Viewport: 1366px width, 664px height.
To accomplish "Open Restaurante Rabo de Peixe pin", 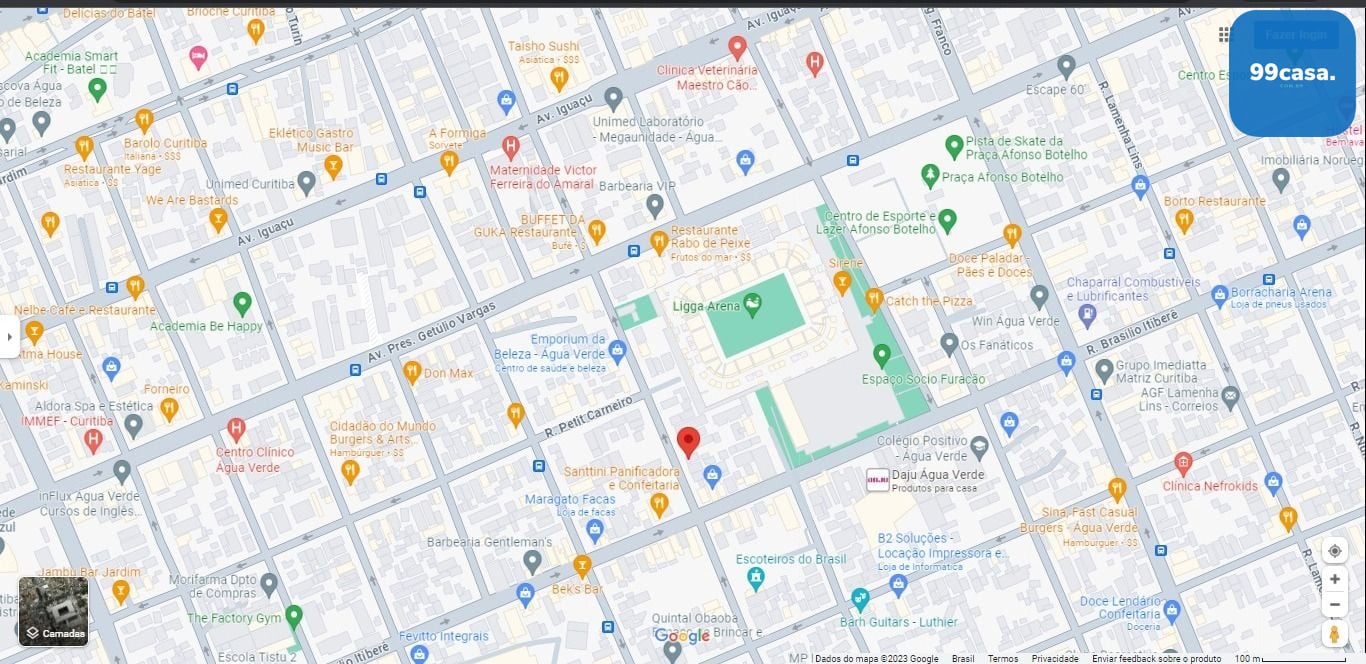I will tap(659, 242).
